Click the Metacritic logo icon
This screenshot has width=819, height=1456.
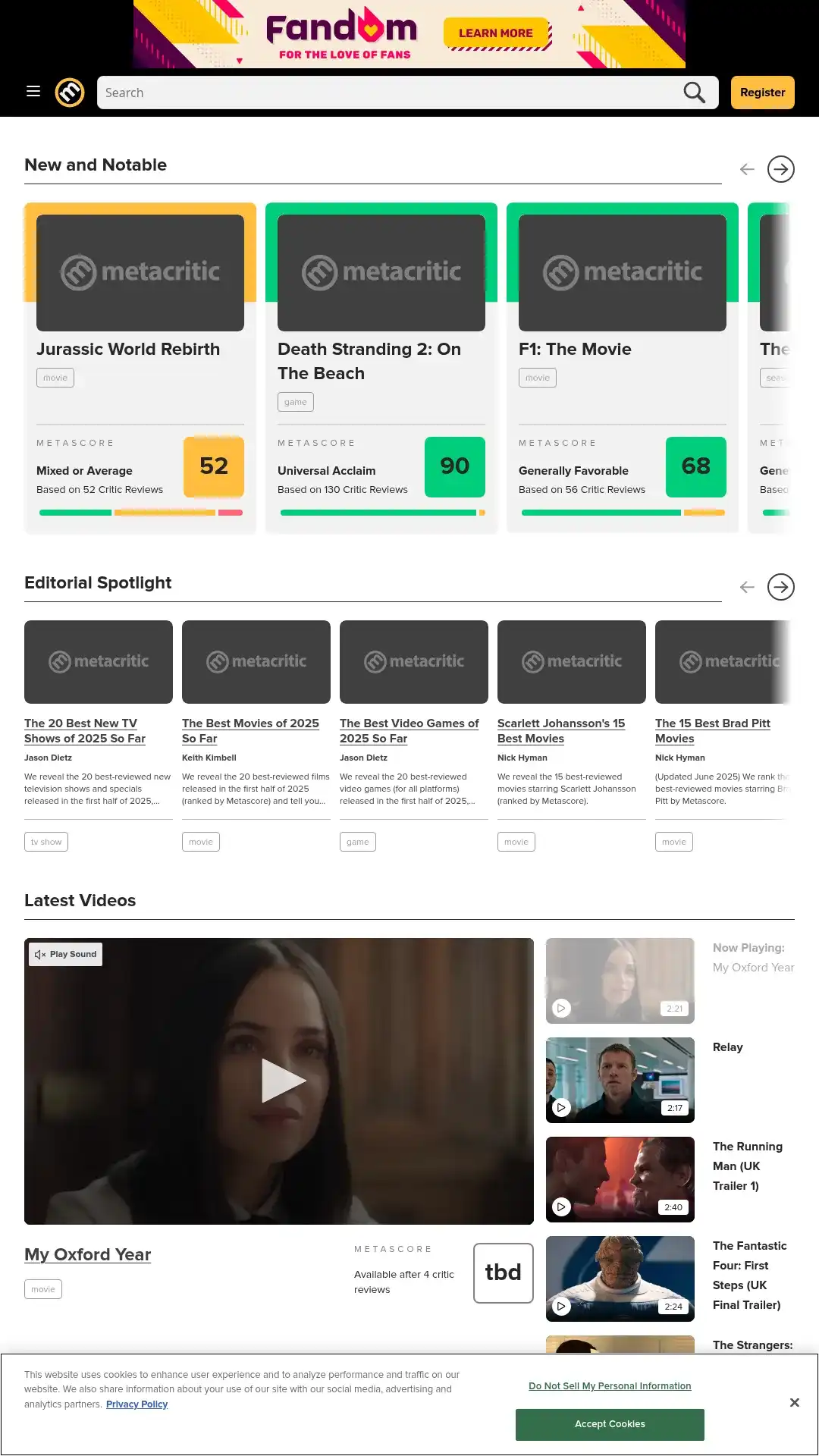pos(70,93)
